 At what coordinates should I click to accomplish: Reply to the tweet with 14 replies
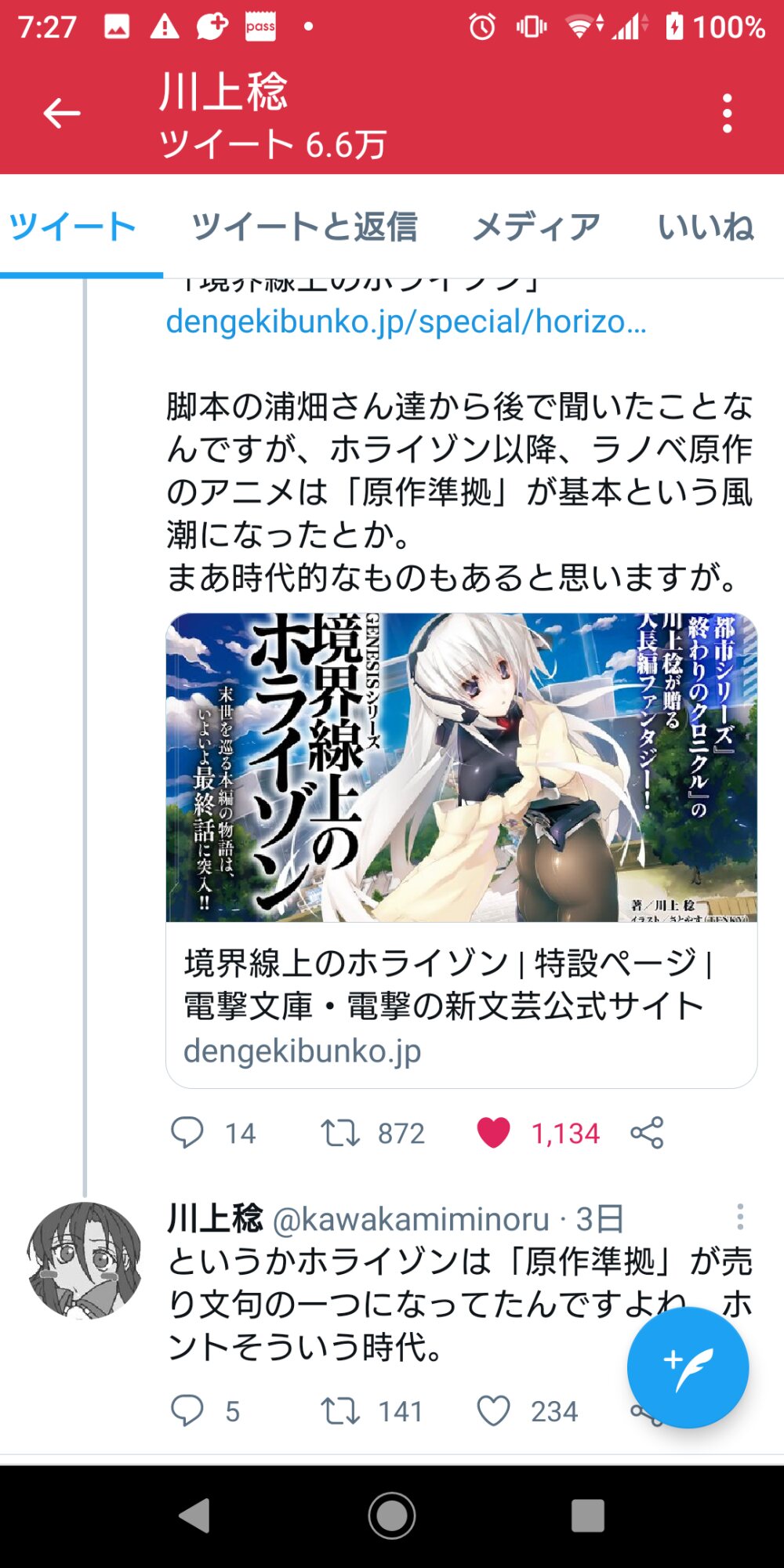(x=187, y=1133)
